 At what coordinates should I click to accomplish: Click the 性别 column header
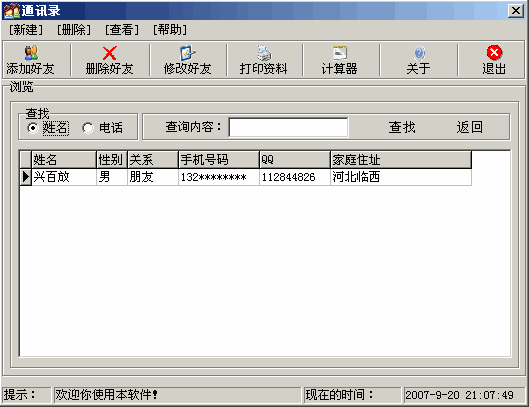click(x=112, y=159)
